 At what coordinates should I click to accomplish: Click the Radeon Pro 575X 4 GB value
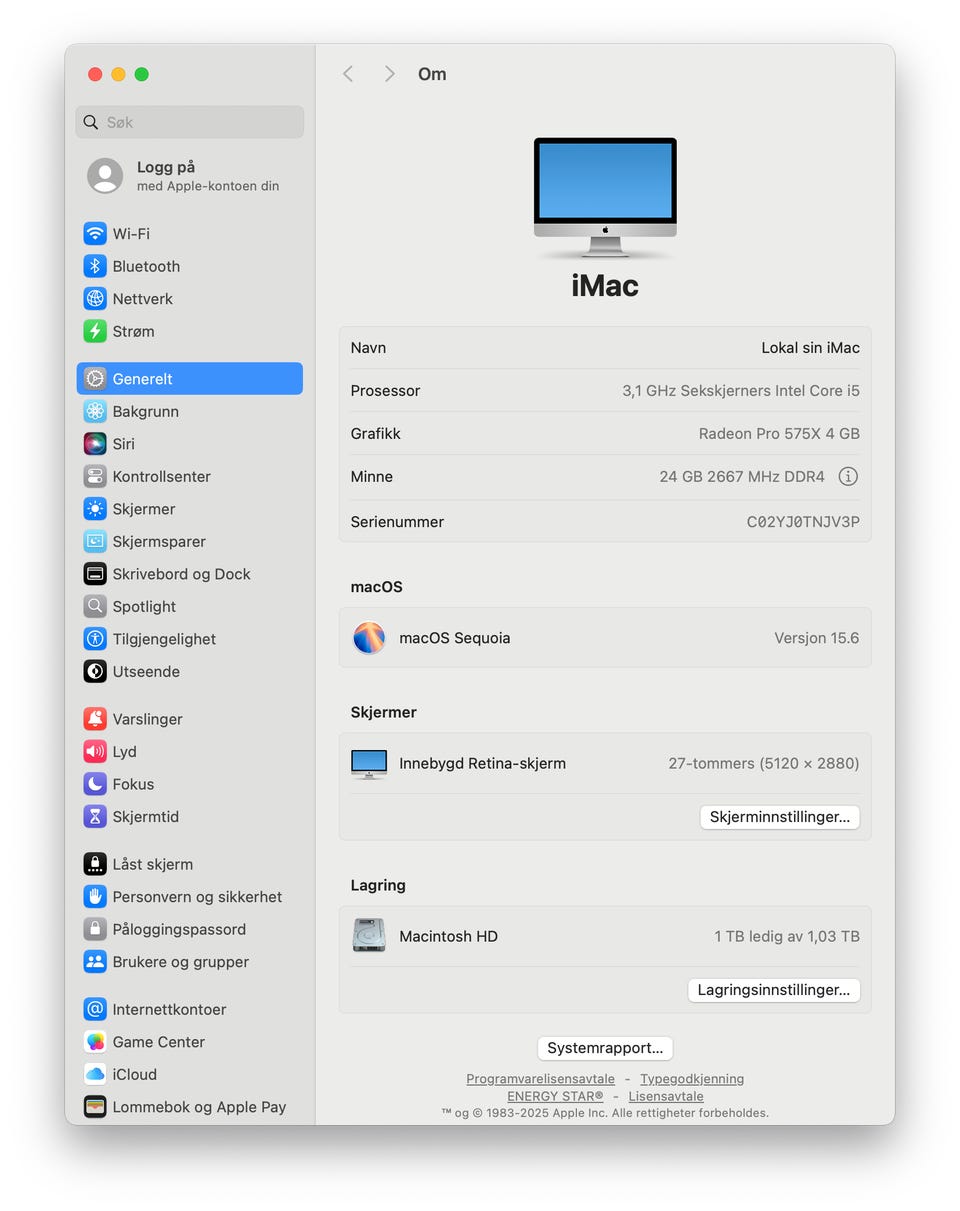point(779,434)
